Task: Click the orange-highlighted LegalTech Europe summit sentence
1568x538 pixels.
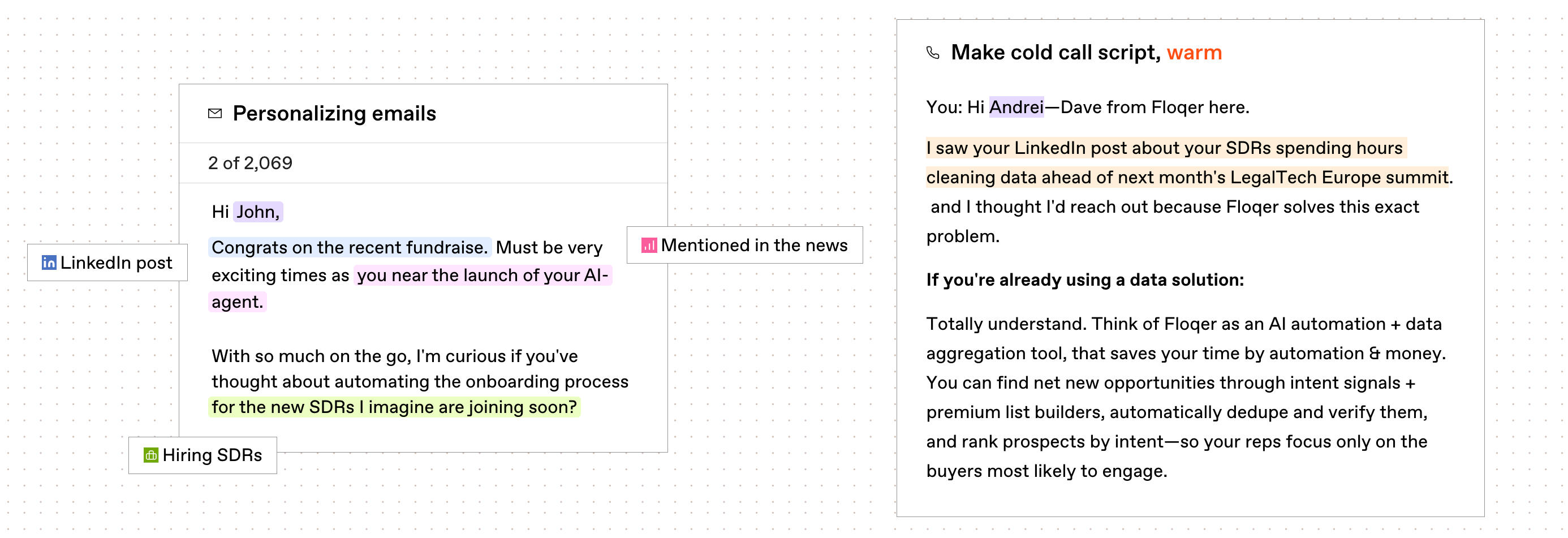Action: tap(1186, 178)
